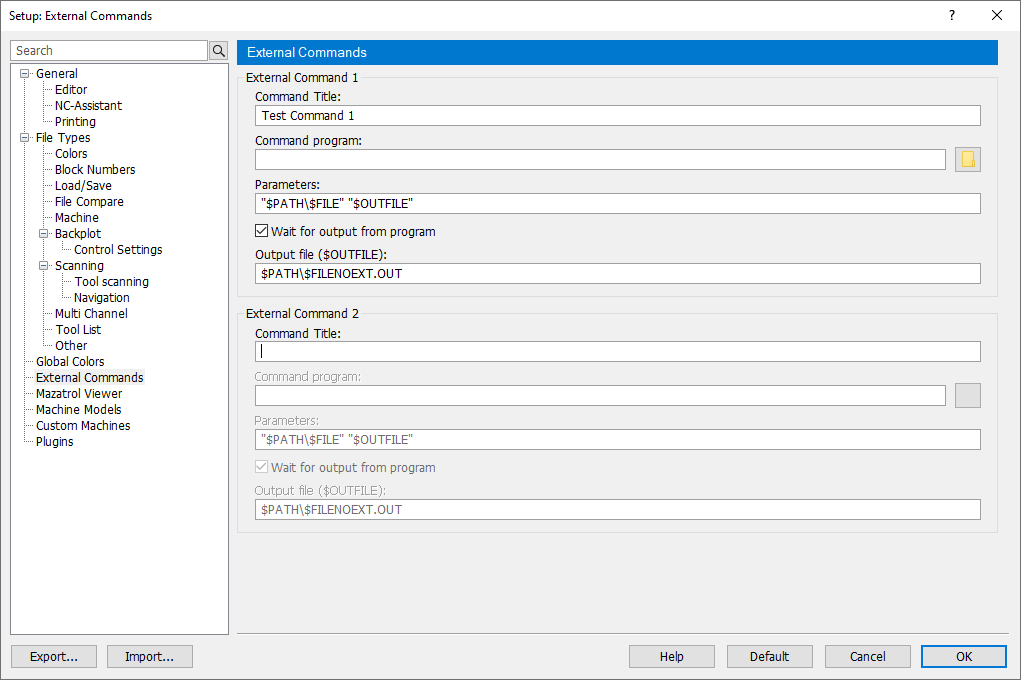The width and height of the screenshot is (1021, 680).
Task: Toggle Wait for output in External Command 1
Action: pyautogui.click(x=261, y=231)
